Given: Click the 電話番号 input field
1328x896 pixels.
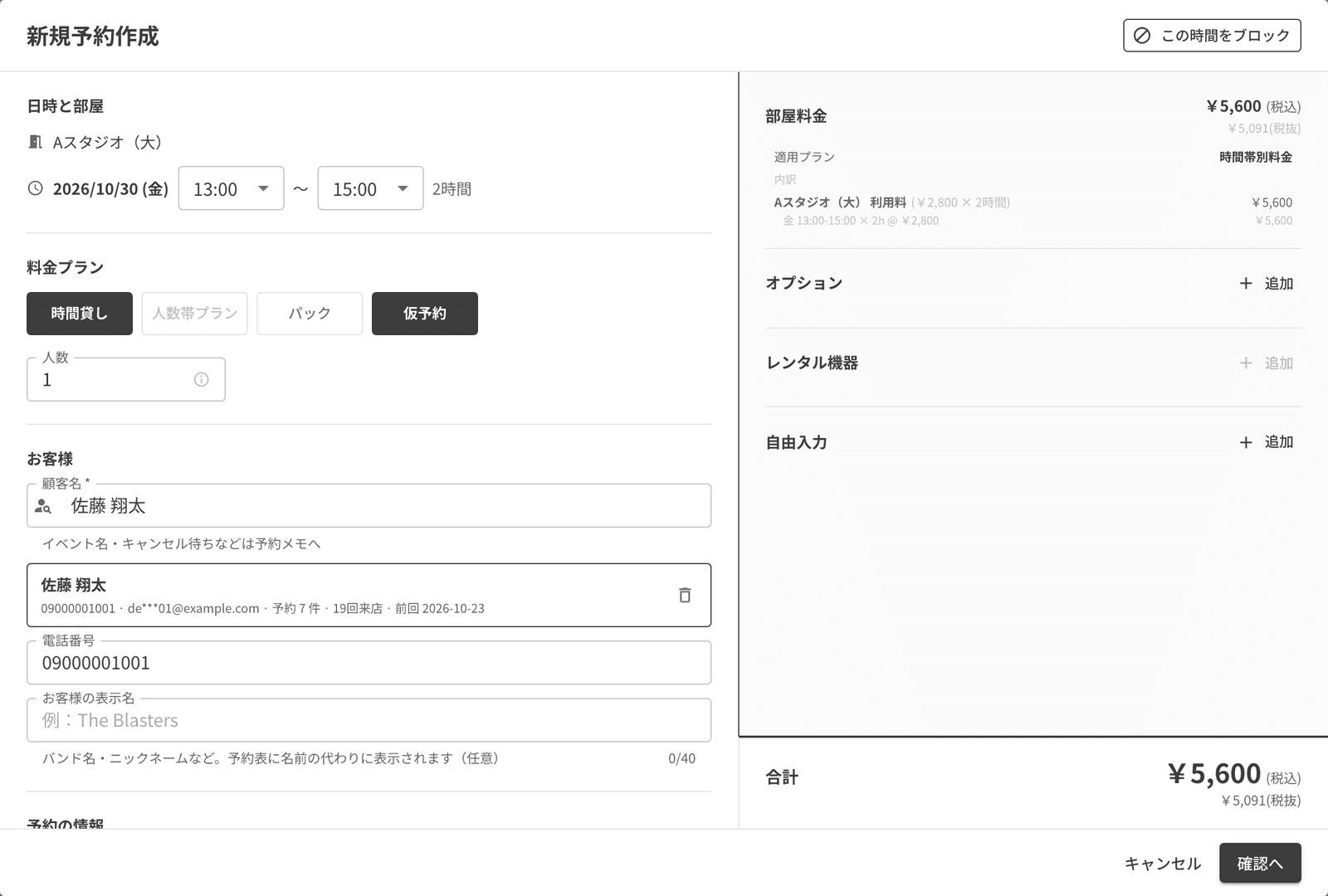Looking at the screenshot, I should coord(369,663).
